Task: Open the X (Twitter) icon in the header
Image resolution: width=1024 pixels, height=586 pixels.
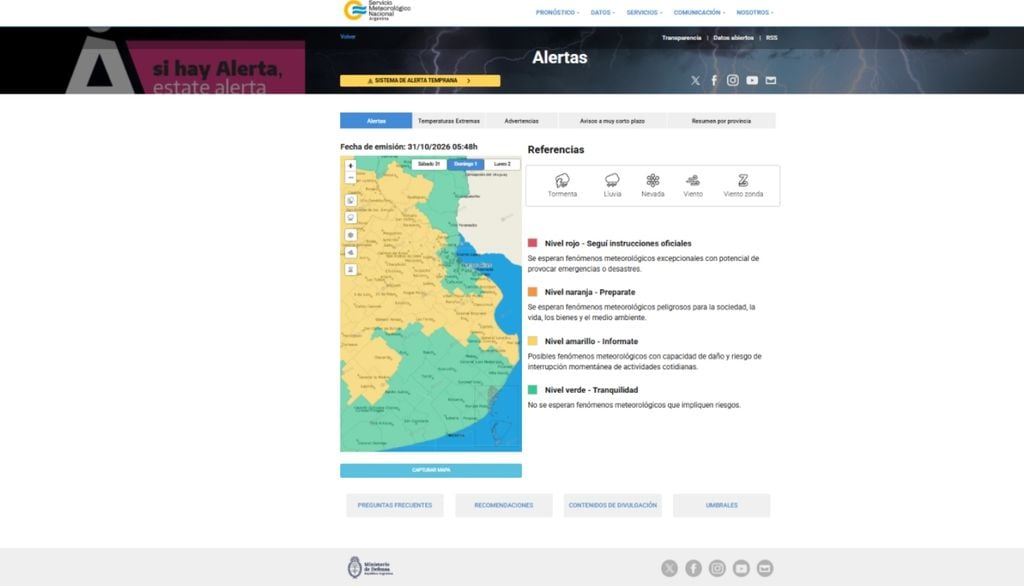Action: [x=696, y=80]
